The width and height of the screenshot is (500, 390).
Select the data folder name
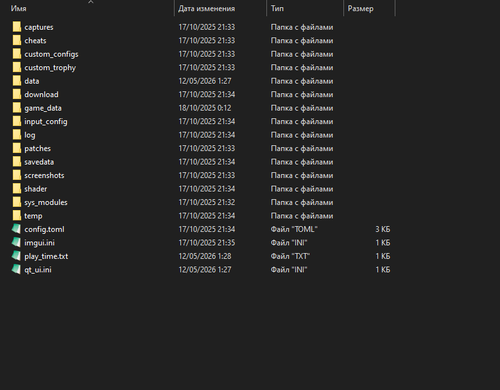coord(32,81)
